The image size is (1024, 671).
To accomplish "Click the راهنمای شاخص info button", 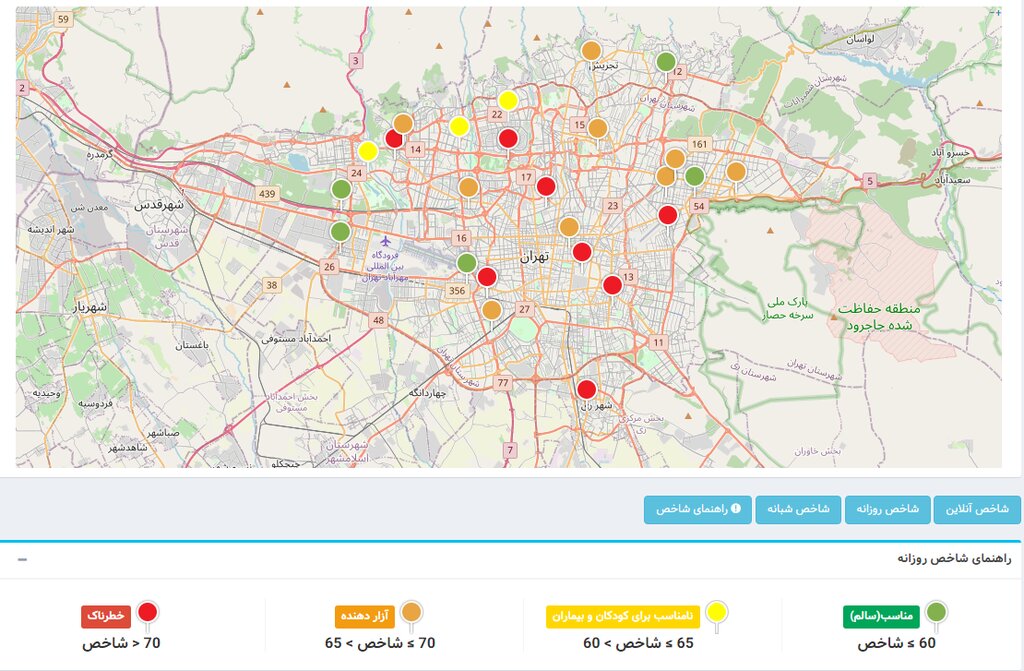I will coord(697,509).
